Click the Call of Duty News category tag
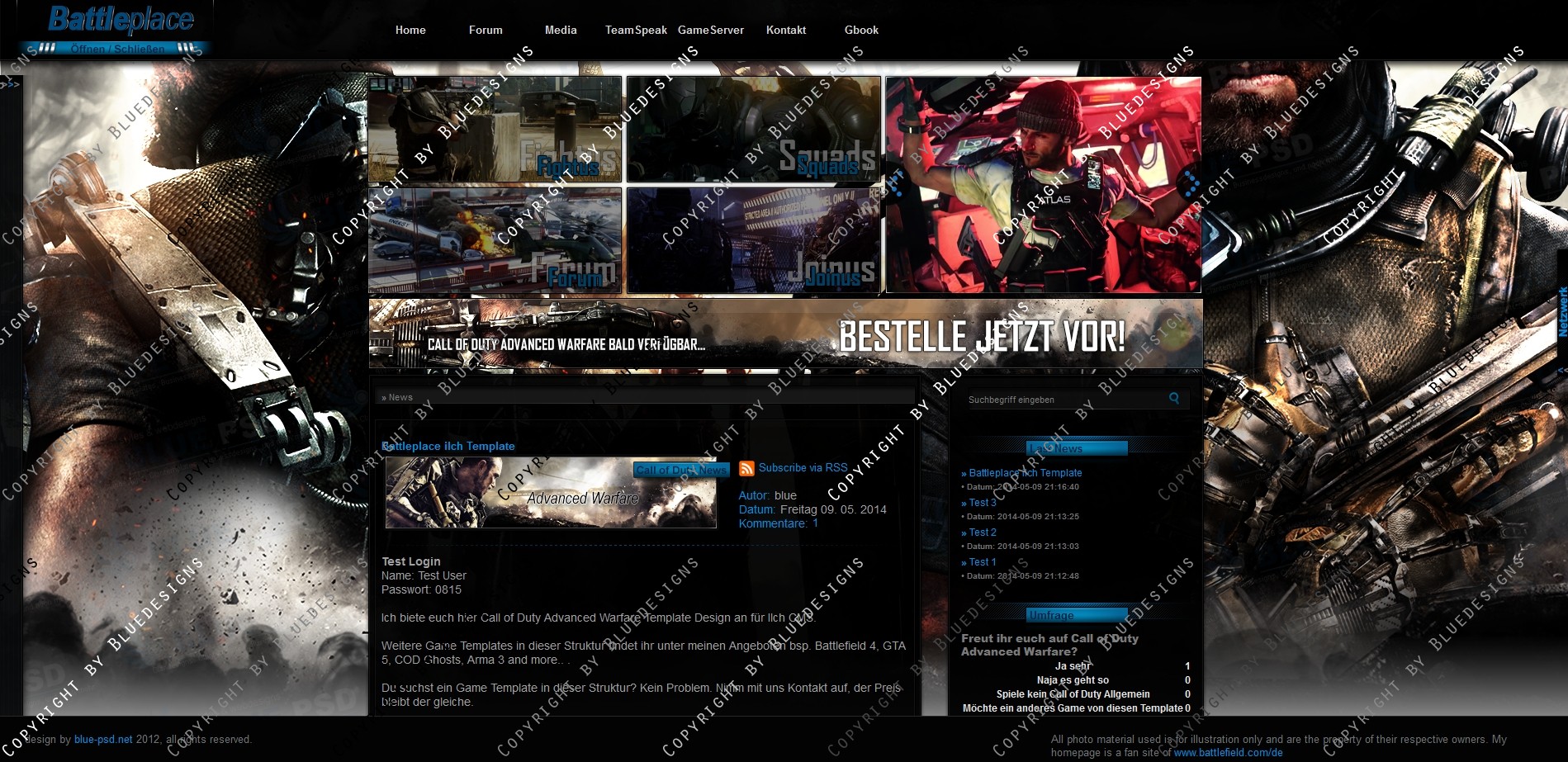Screen dimensions: 1568x762 [681, 470]
